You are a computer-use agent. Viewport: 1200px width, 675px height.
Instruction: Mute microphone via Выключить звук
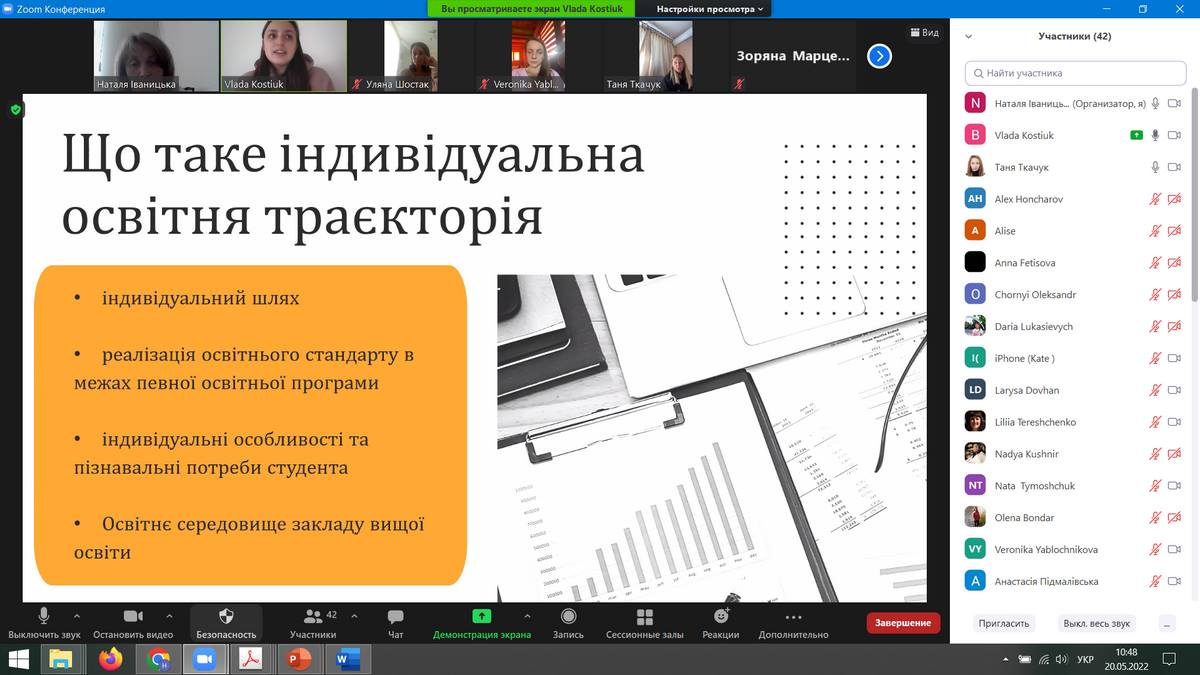pyautogui.click(x=44, y=617)
